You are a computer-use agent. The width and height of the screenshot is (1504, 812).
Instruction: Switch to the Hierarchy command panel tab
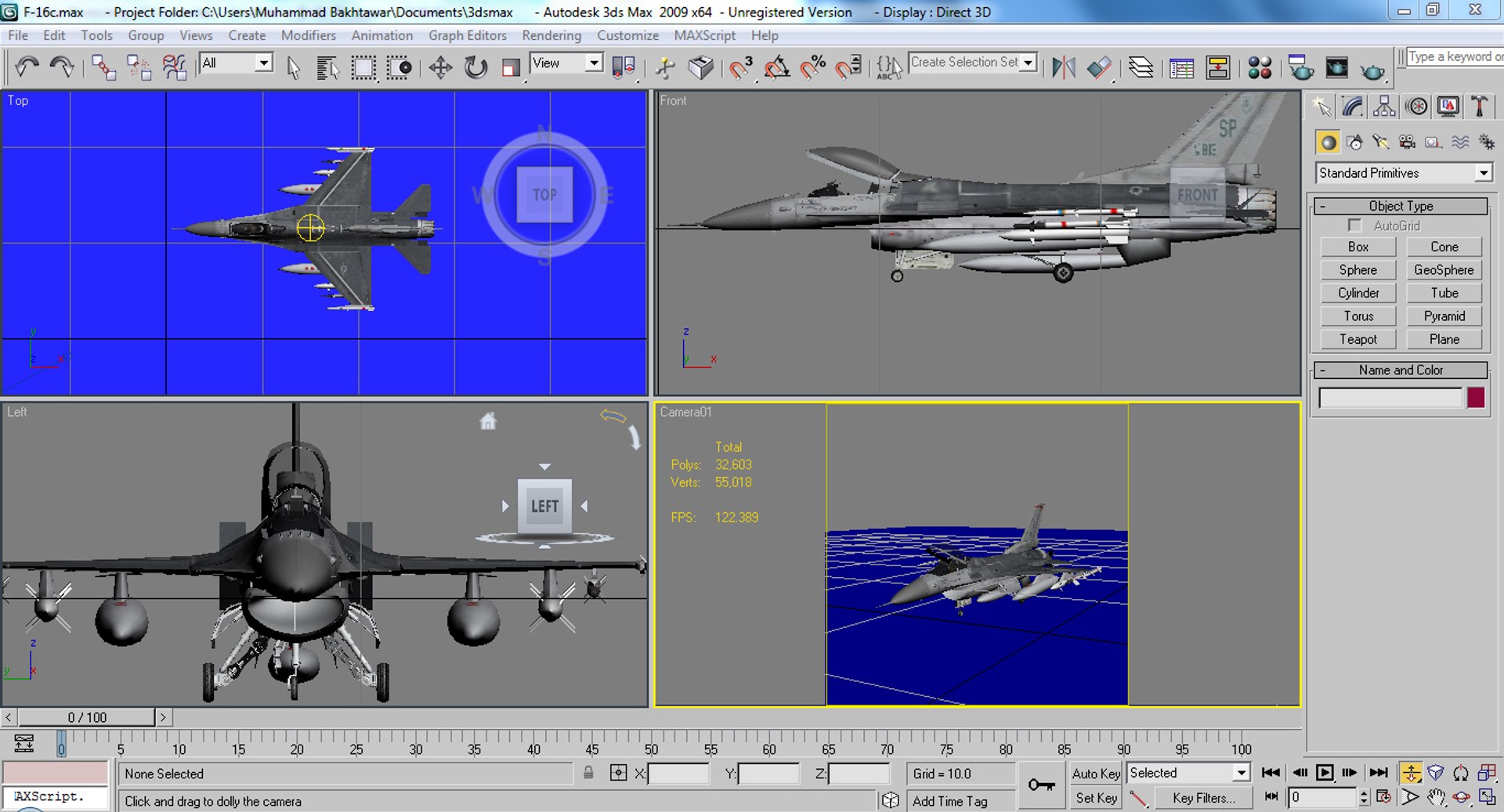1384,106
